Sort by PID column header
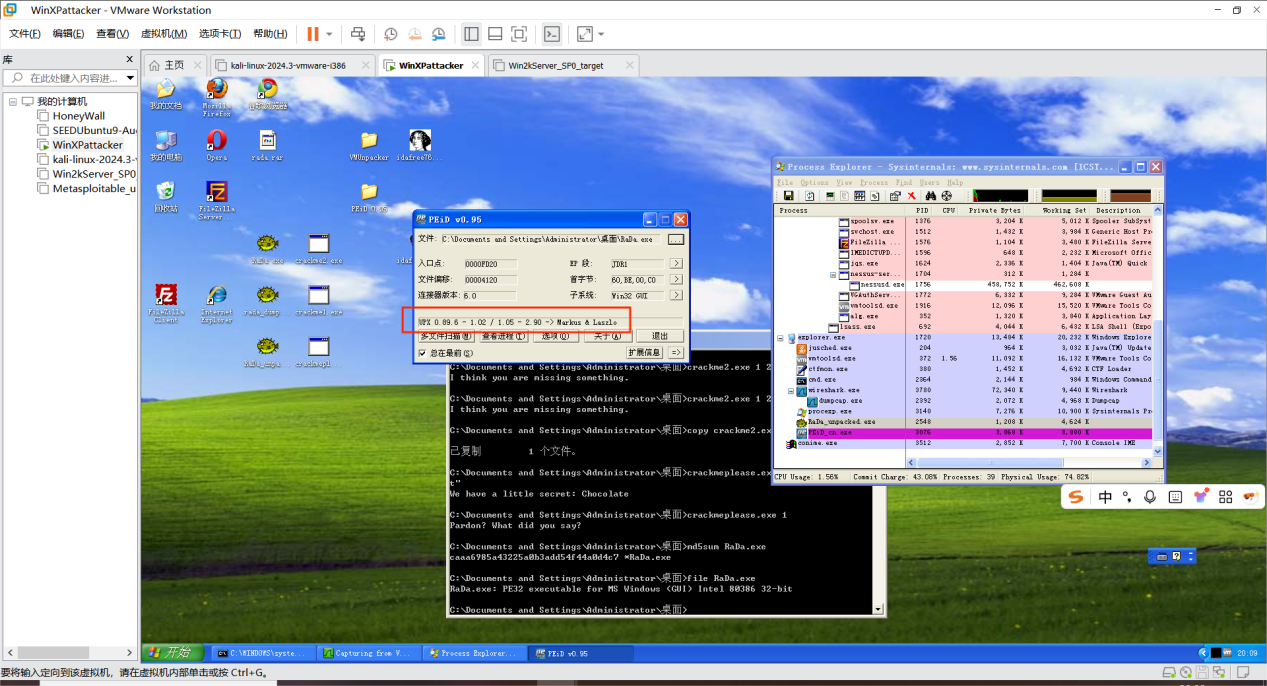Viewport: 1267px width, 686px height. 922,211
